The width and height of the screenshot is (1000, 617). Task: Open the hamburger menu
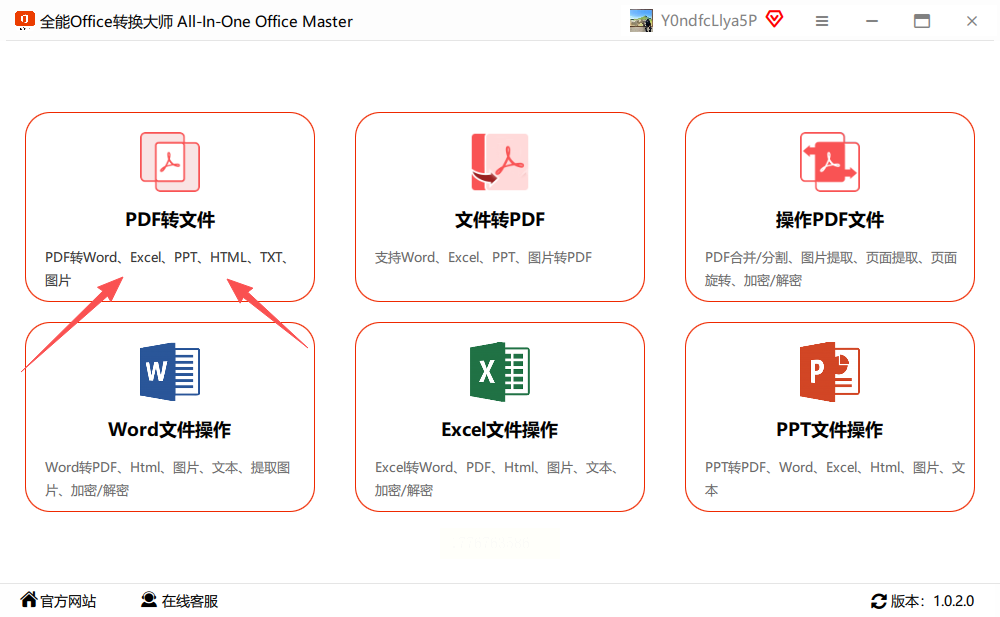click(822, 21)
